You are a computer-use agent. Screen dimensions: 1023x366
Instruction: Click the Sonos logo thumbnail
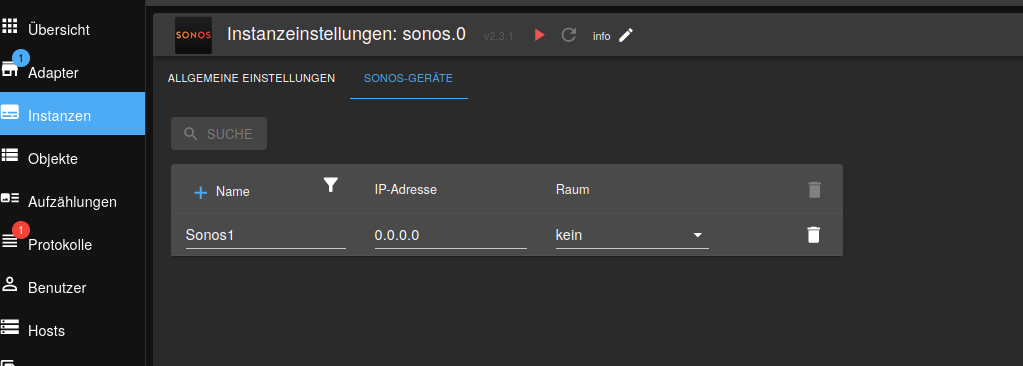coord(193,35)
